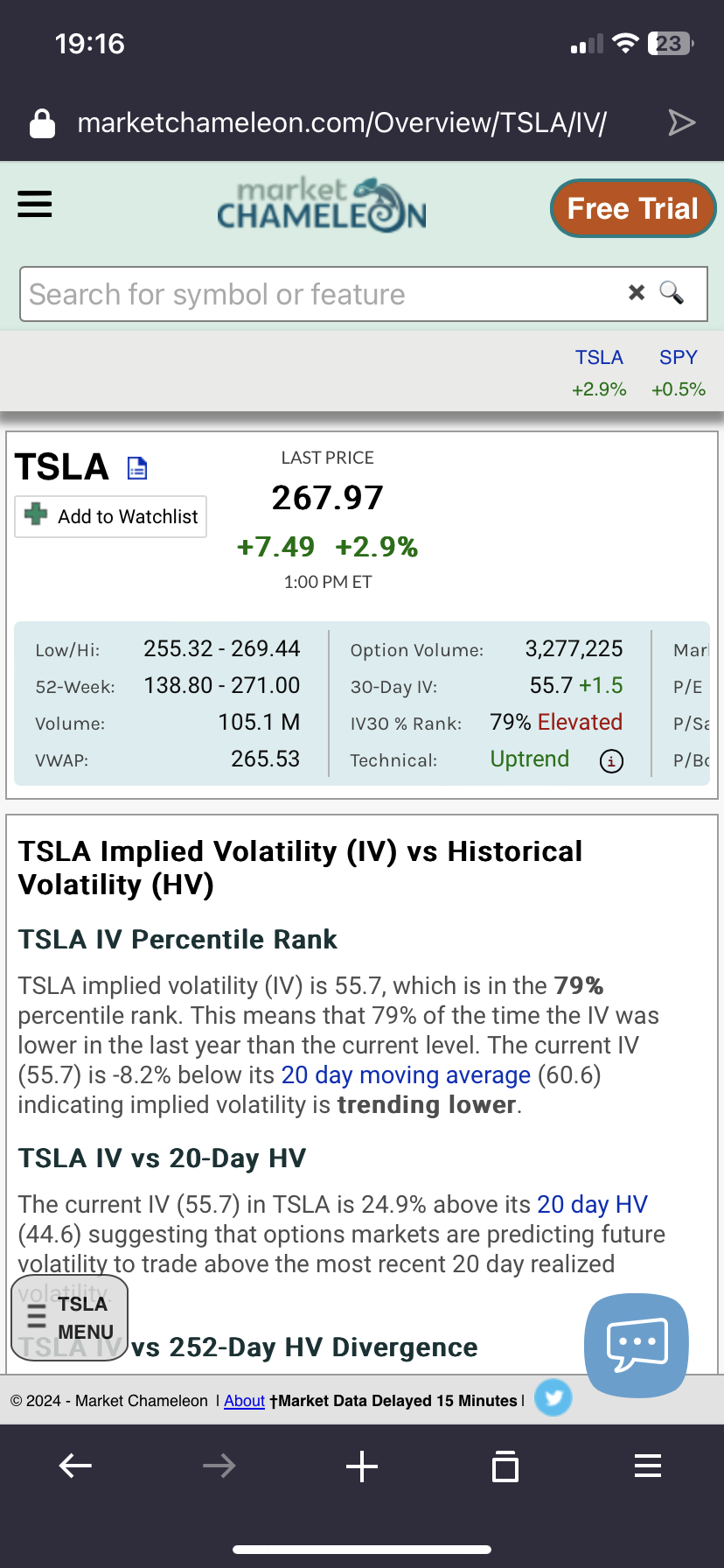Follow the 20 day HV link
724x1568 pixels.
tap(592, 1204)
